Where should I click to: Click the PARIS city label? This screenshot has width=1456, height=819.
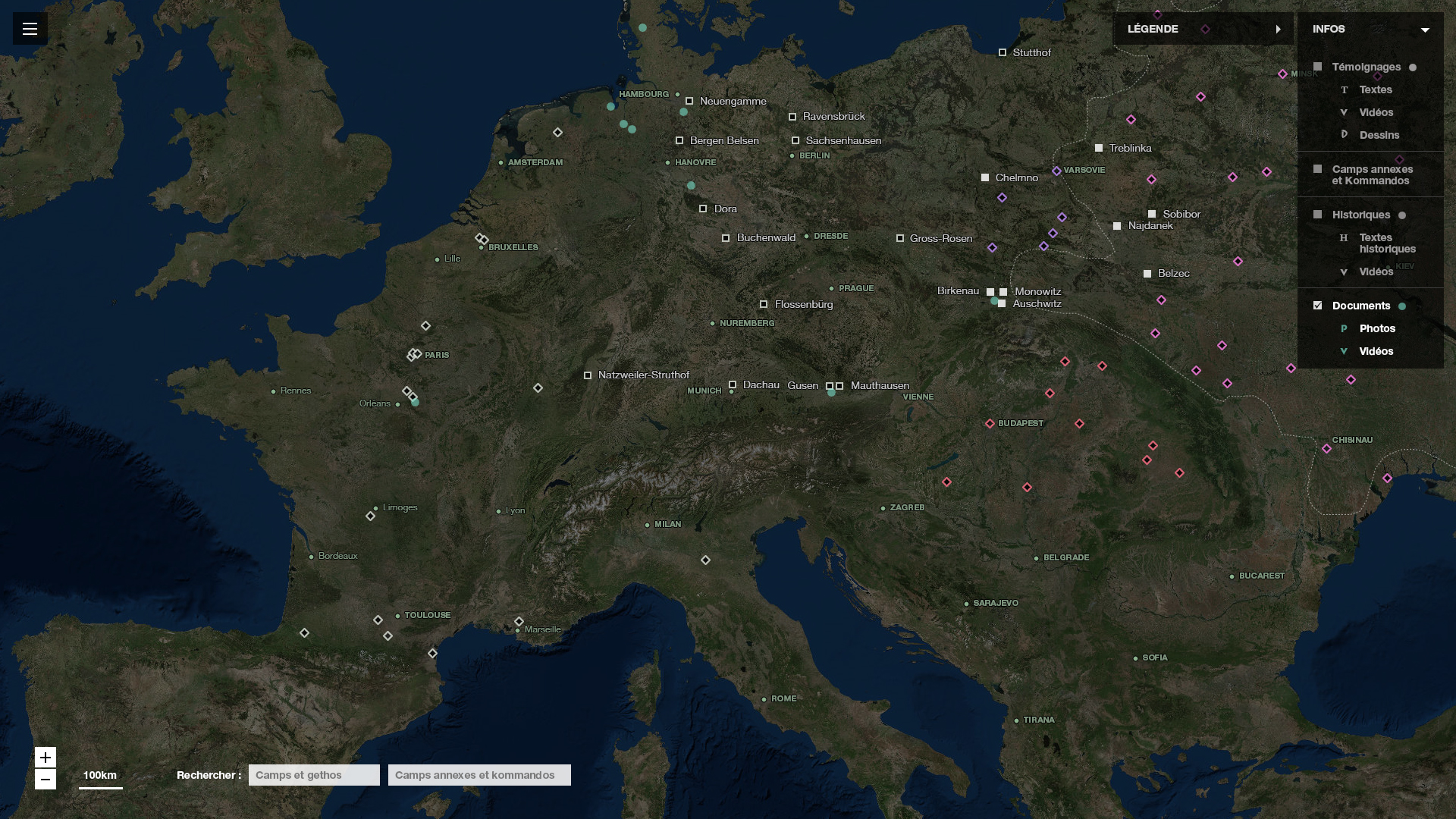pos(437,355)
